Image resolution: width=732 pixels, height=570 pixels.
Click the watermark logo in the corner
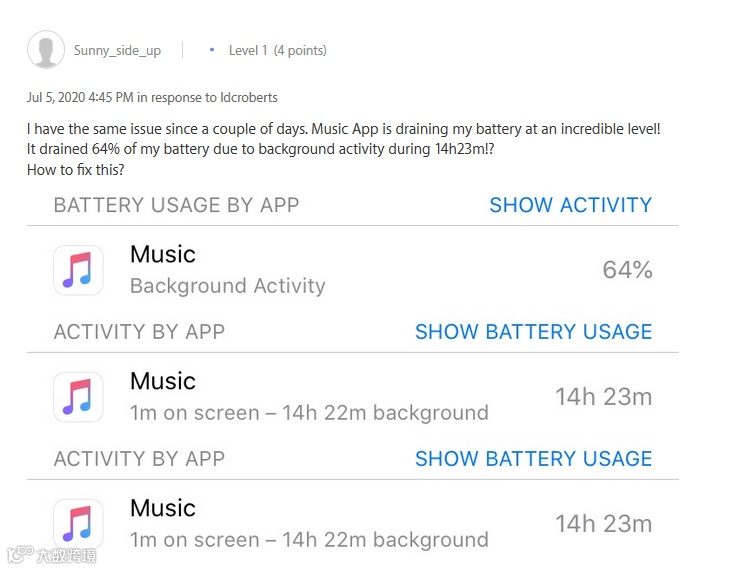tap(50, 555)
